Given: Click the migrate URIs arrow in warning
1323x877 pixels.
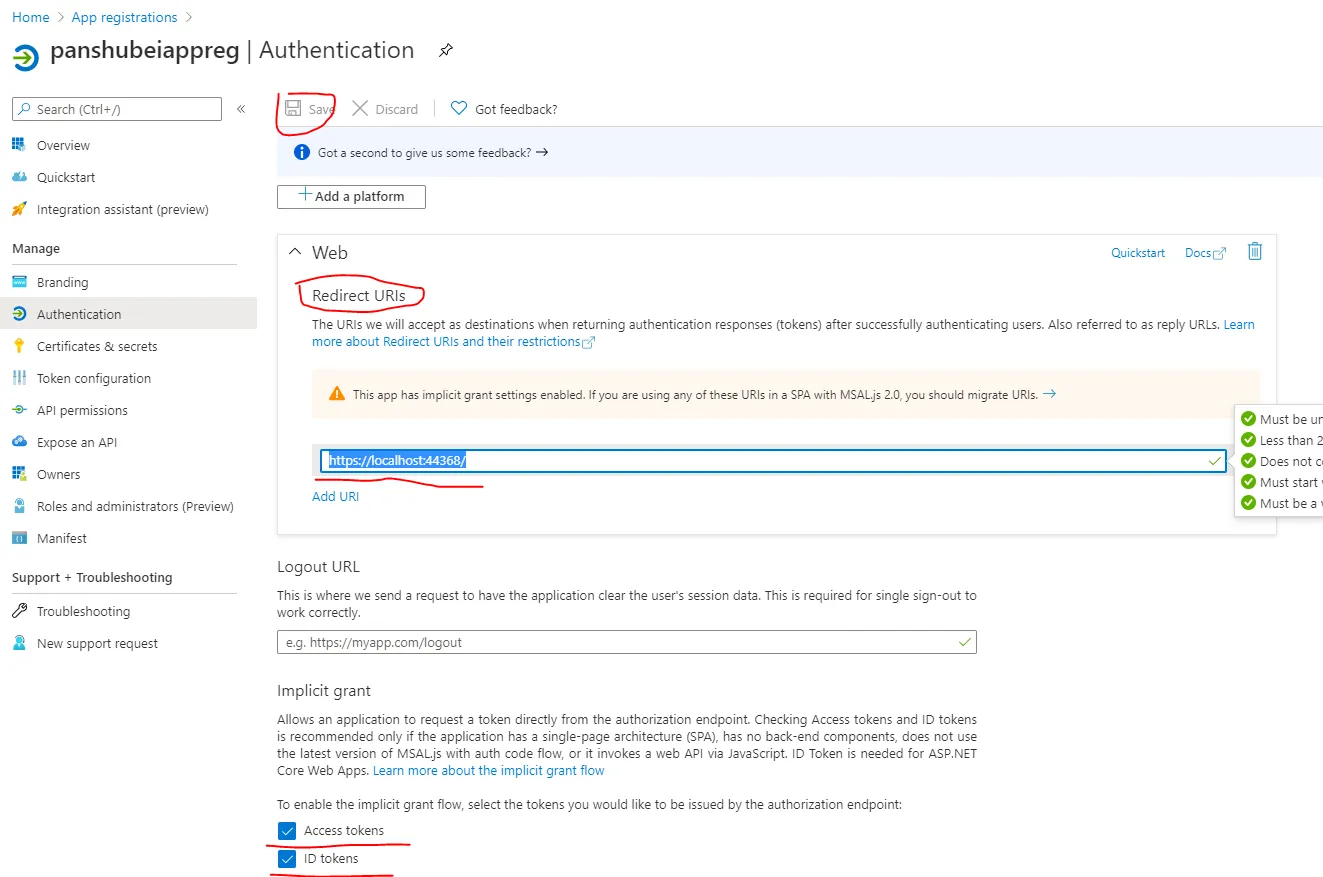Looking at the screenshot, I should pyautogui.click(x=1049, y=394).
